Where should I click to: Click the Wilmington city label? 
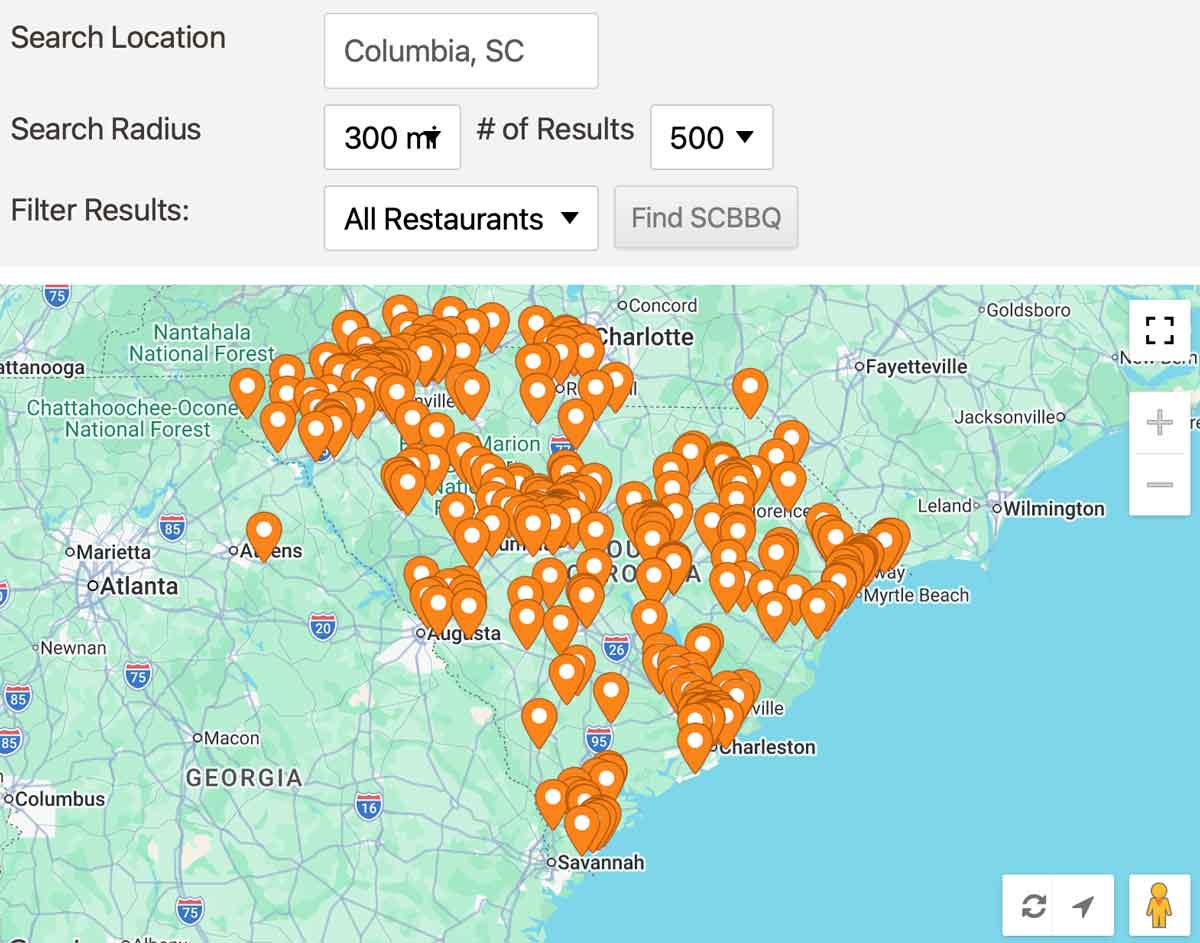point(1054,509)
